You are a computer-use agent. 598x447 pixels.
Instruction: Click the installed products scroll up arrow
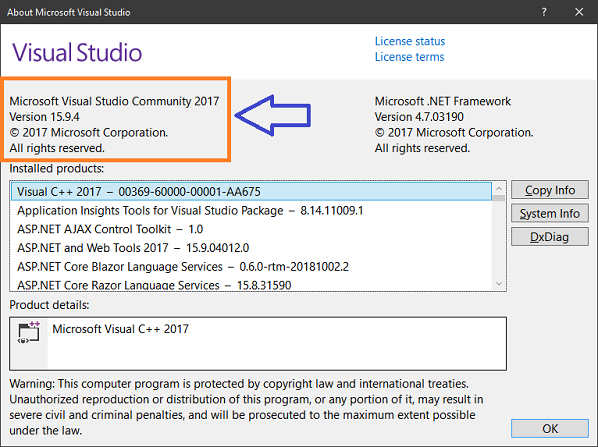coord(499,188)
